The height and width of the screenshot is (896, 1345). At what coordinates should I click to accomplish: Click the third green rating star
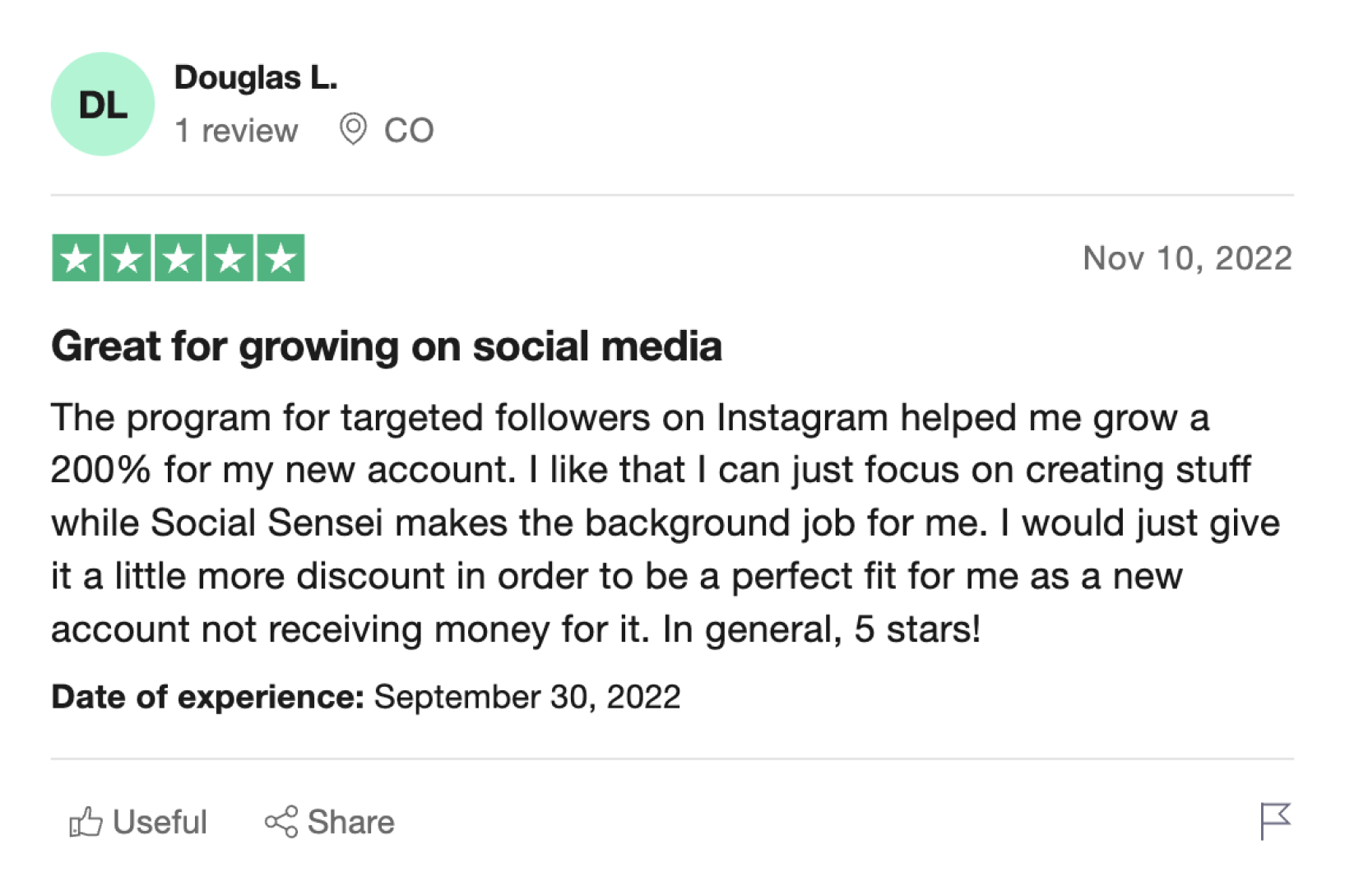pyautogui.click(x=179, y=258)
